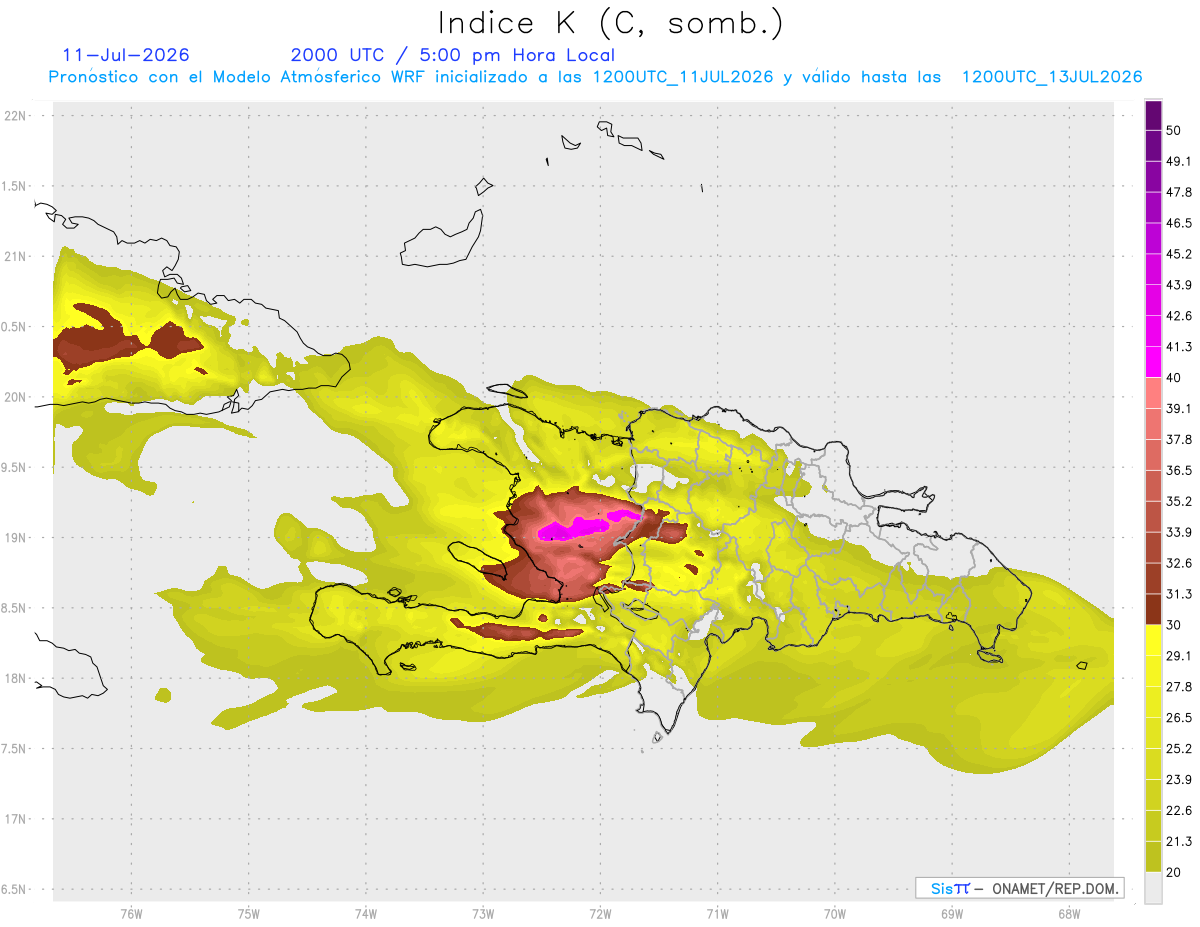
Task: Pick the dark purple top colorbar segment
Action: [1153, 115]
